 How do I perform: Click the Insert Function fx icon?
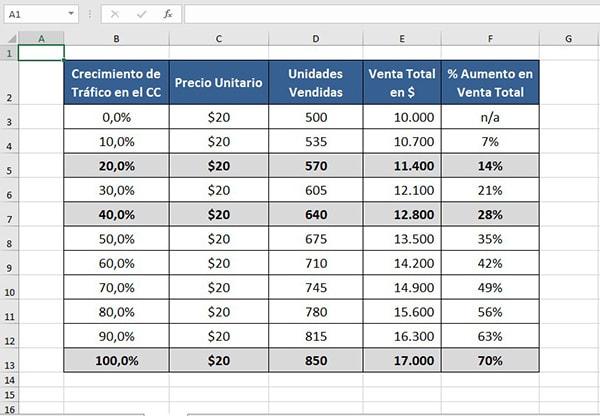pos(167,15)
